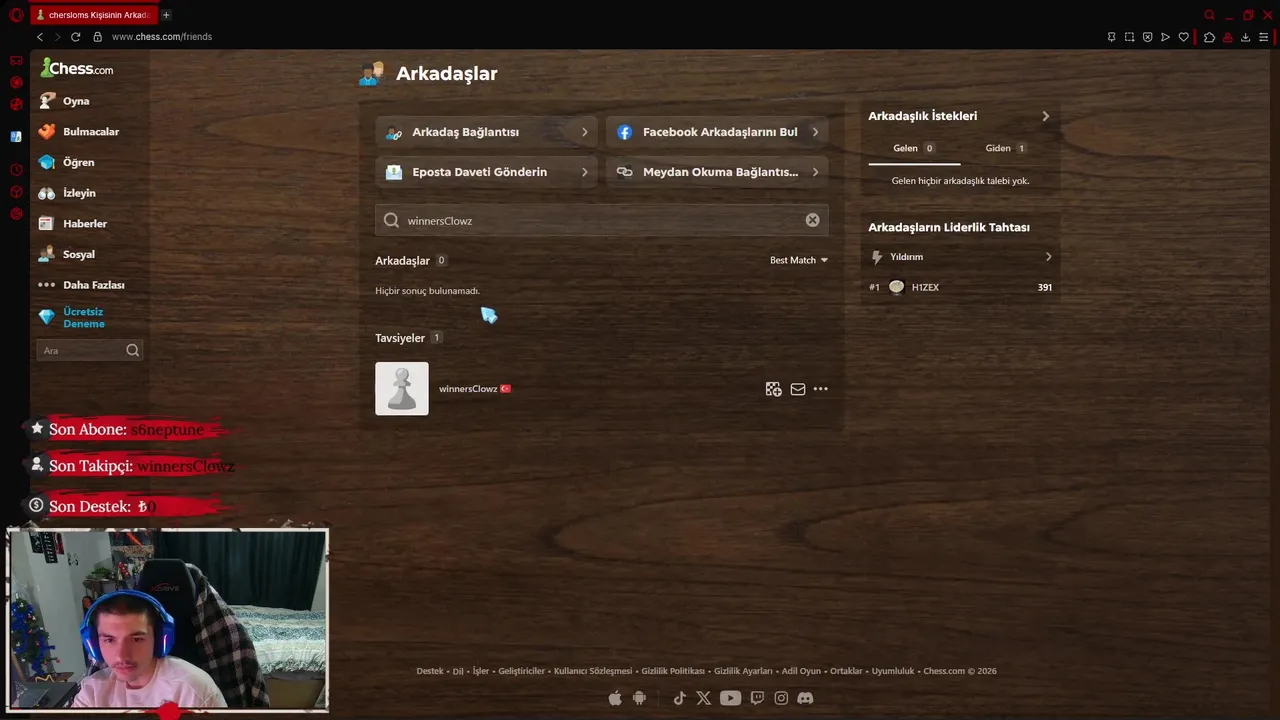
Task: Open Uyumluluk footer link
Action: [893, 671]
